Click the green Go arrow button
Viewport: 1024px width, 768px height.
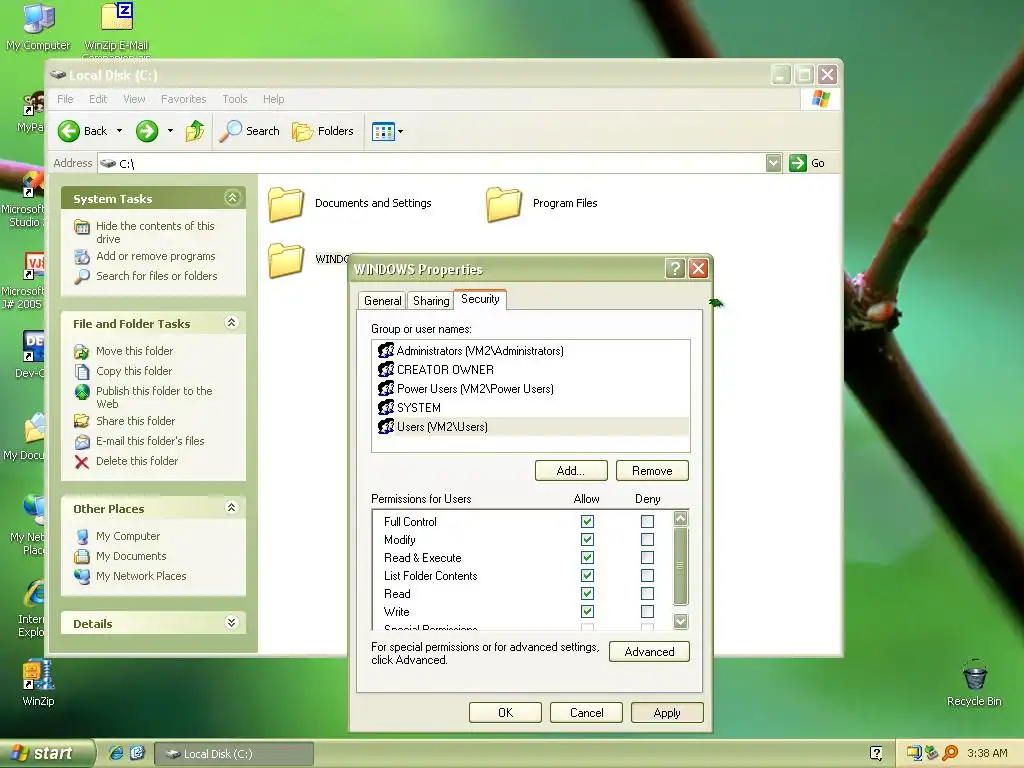tap(797, 163)
